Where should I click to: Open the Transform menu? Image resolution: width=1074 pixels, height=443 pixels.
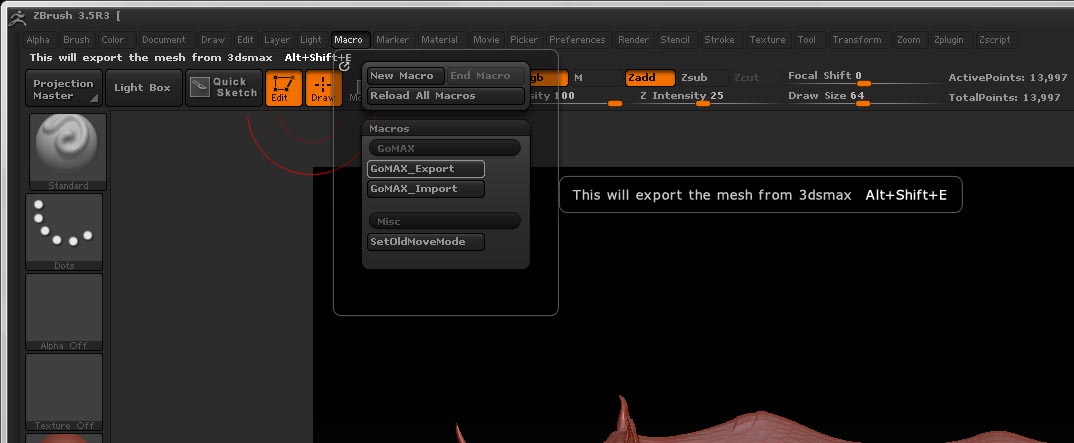(857, 40)
